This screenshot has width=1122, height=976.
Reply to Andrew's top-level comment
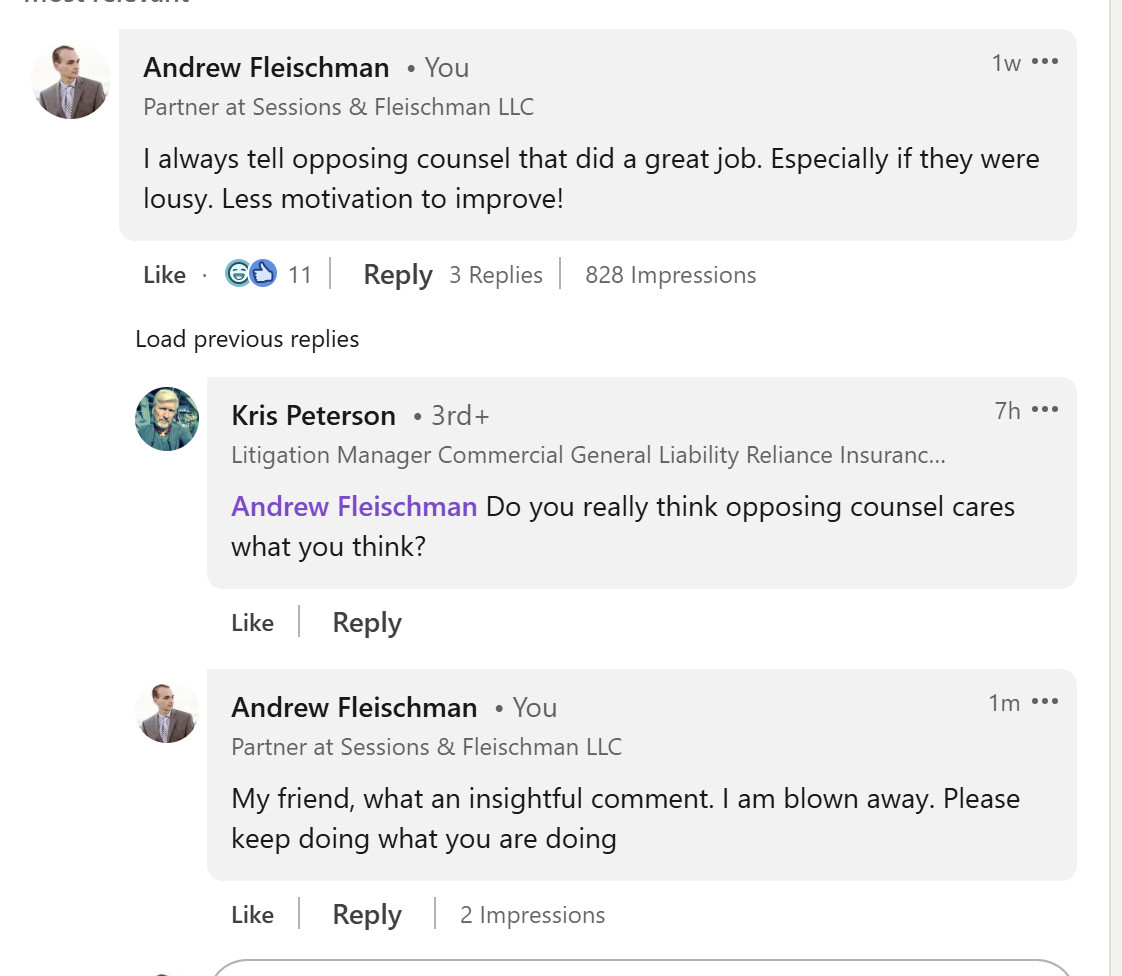tap(398, 275)
